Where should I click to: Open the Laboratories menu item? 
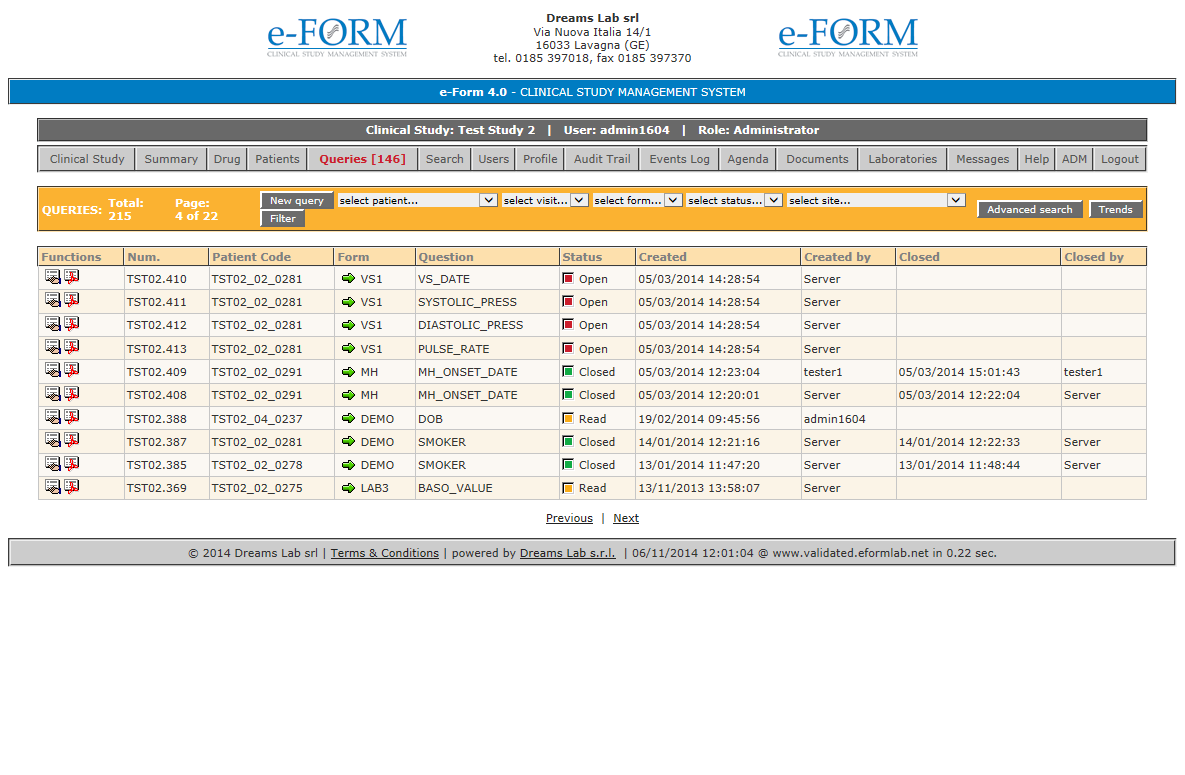pyautogui.click(x=902, y=159)
